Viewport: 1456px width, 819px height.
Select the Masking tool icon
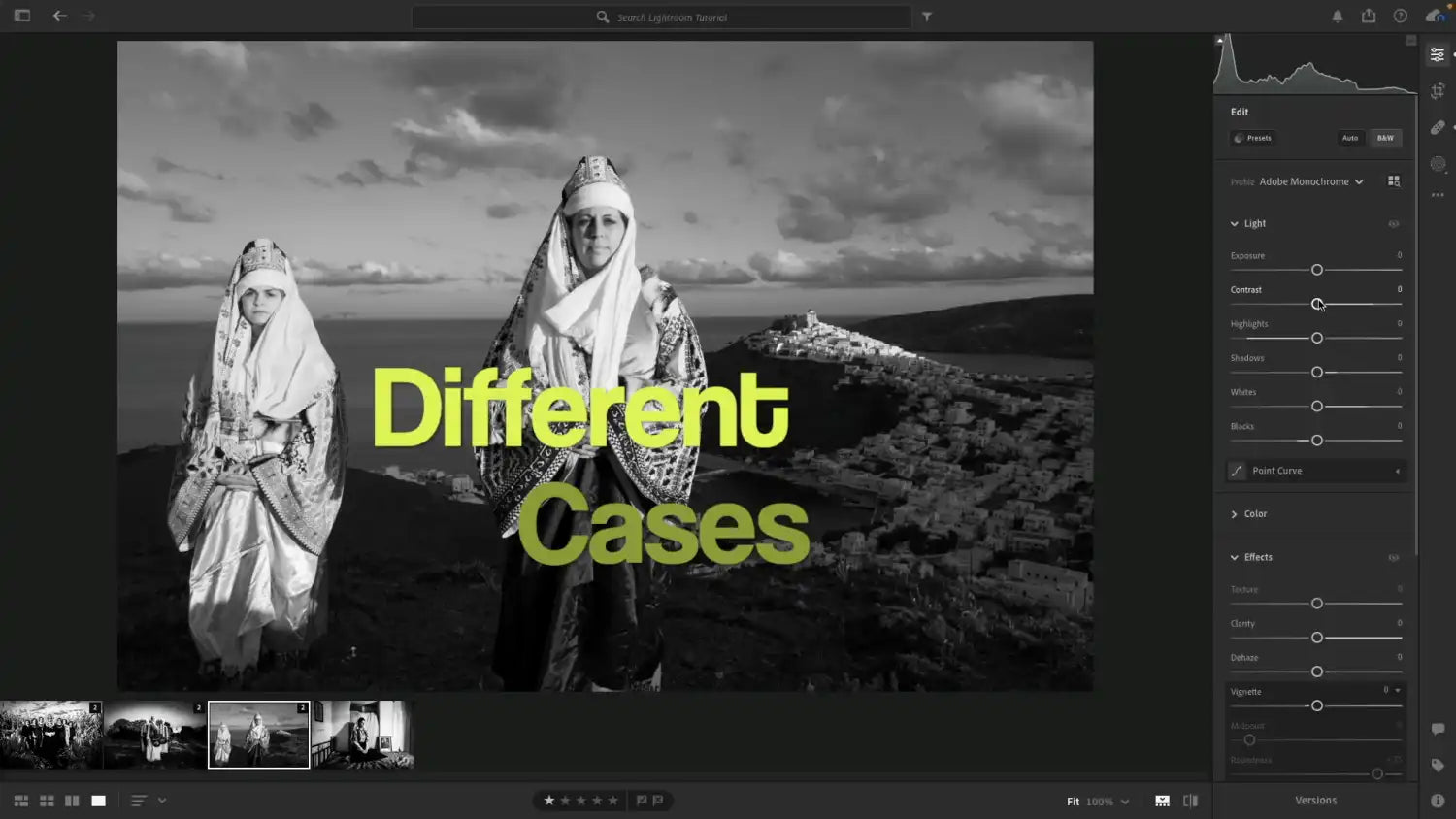tap(1438, 164)
